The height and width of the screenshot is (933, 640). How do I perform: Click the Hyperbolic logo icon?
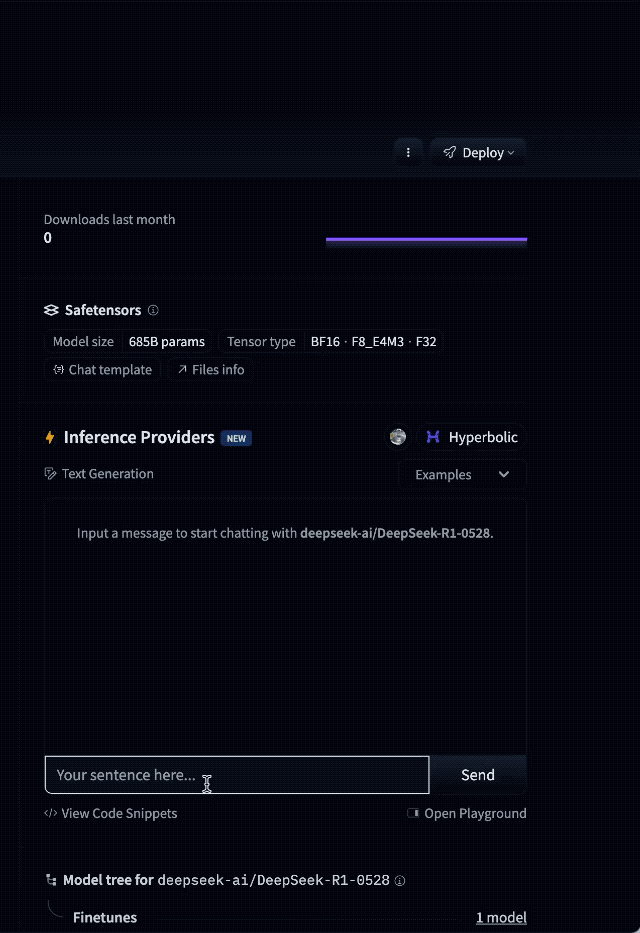[432, 437]
